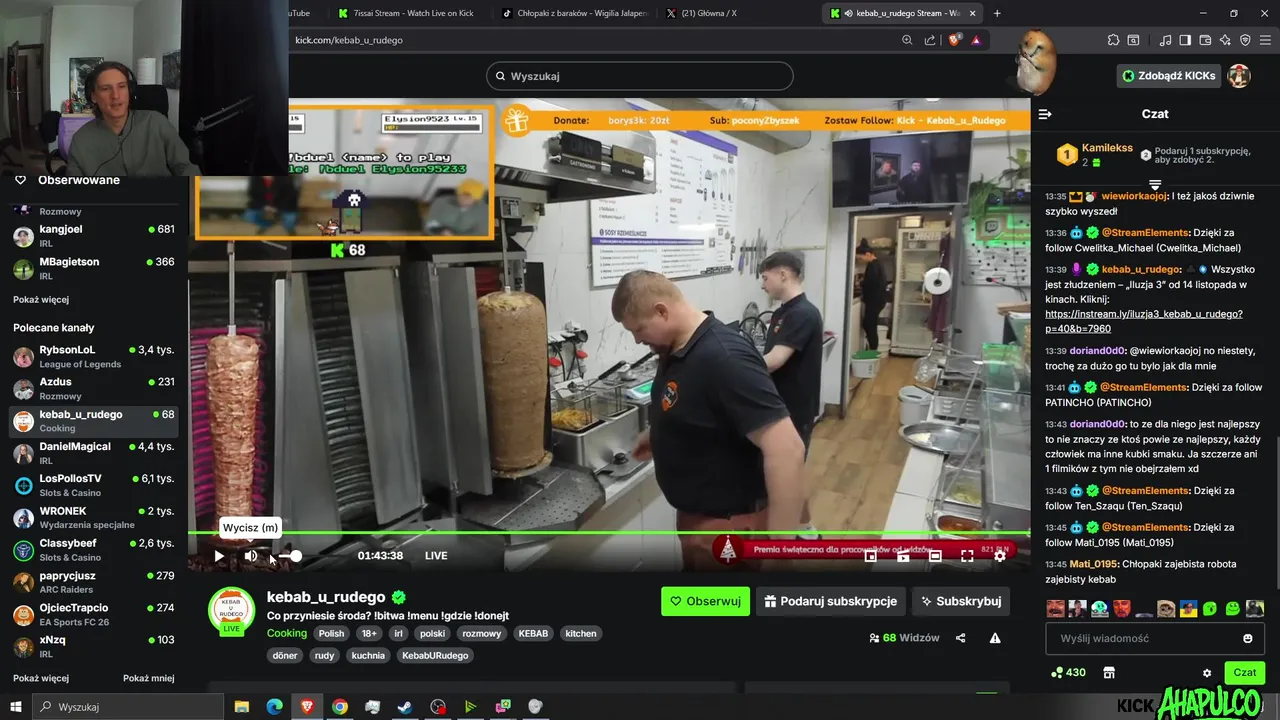1280x720 pixels.
Task: Share the stream via the share icon
Action: pos(960,638)
